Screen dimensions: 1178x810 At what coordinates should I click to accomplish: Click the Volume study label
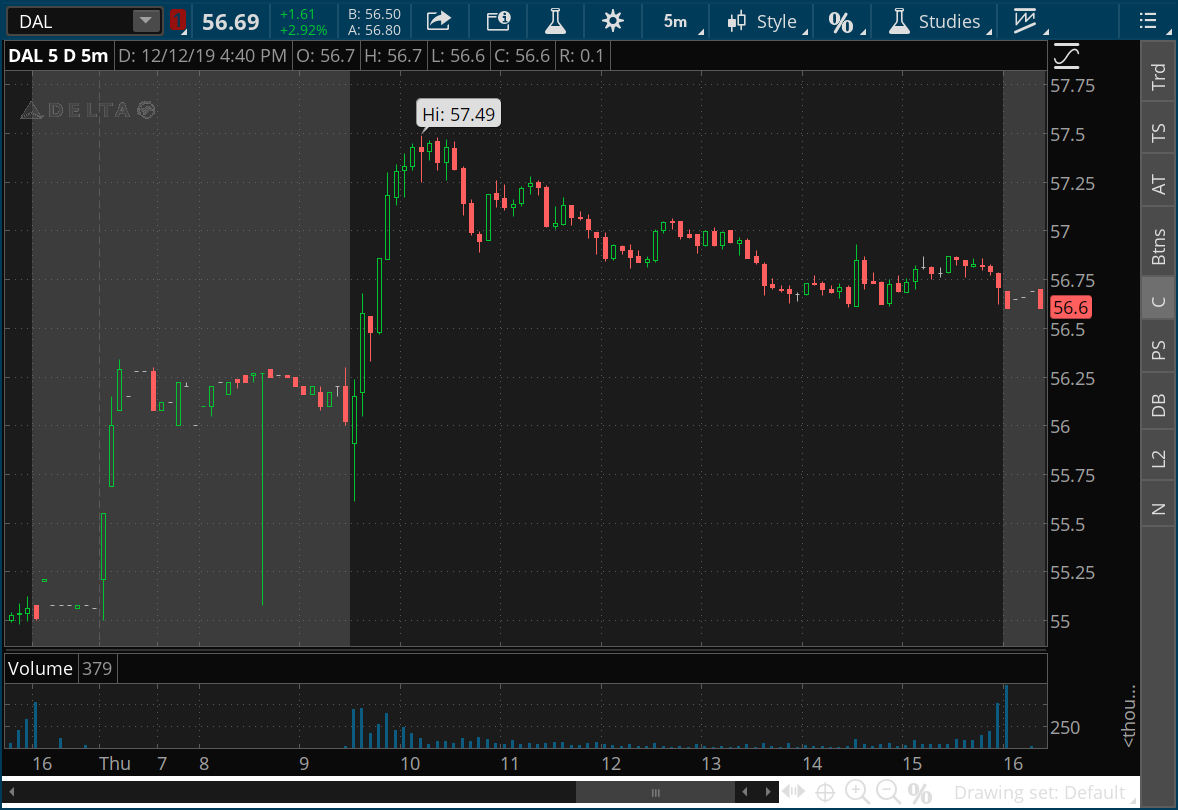[41, 668]
